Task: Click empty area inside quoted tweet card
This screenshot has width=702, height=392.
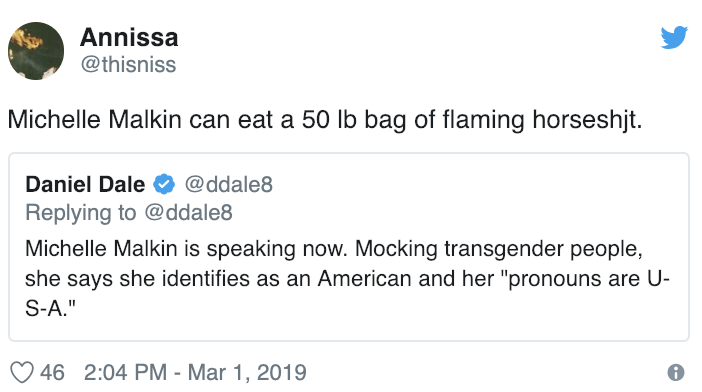Action: pos(448,313)
